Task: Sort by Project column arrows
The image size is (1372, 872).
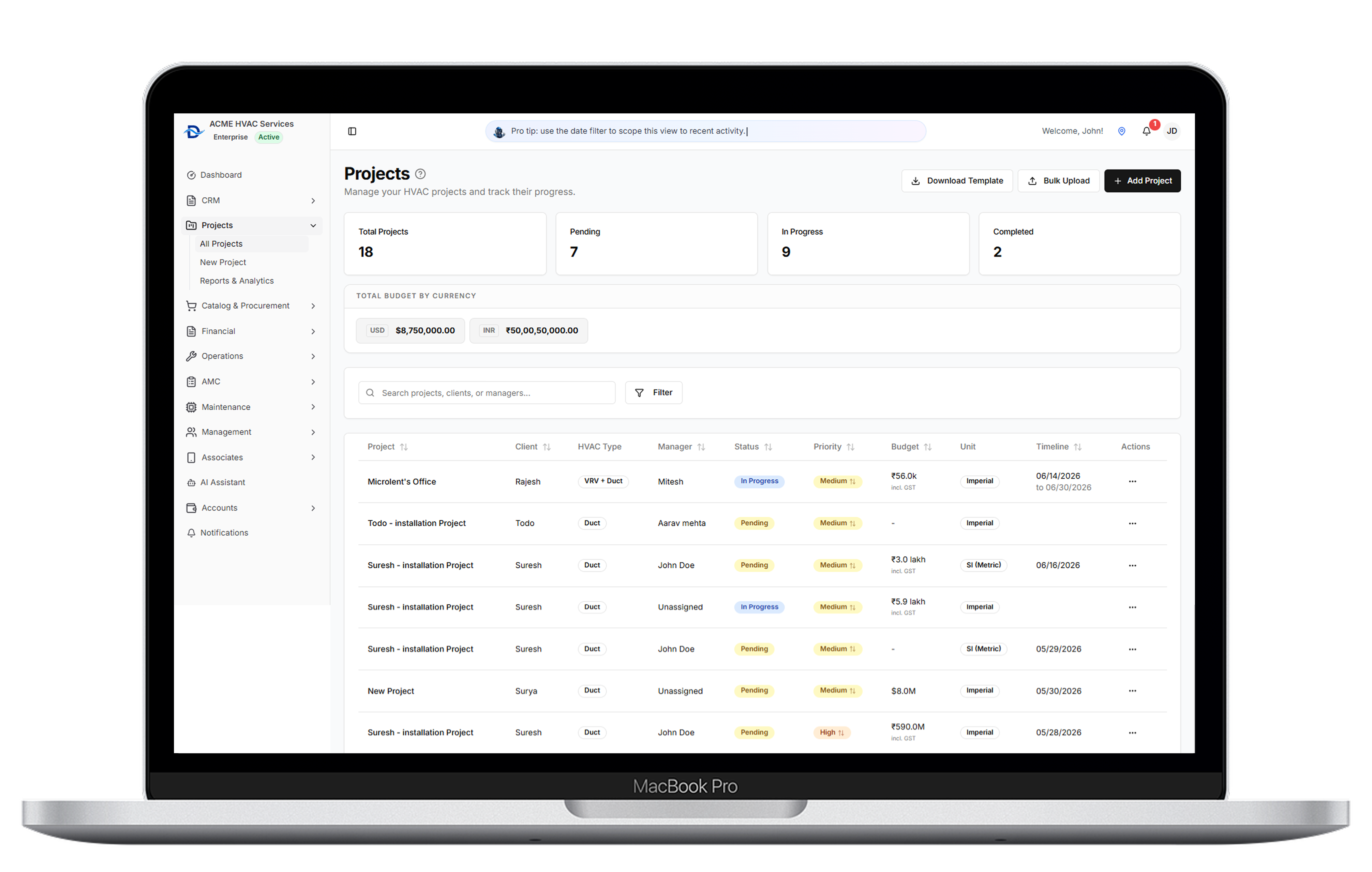Action: pos(404,448)
